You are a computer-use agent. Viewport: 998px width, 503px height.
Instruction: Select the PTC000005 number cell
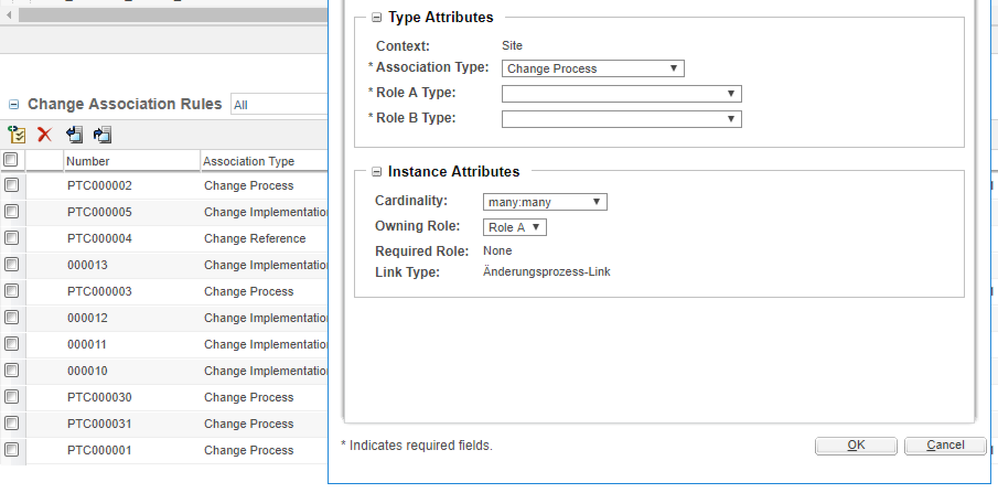tap(99, 212)
